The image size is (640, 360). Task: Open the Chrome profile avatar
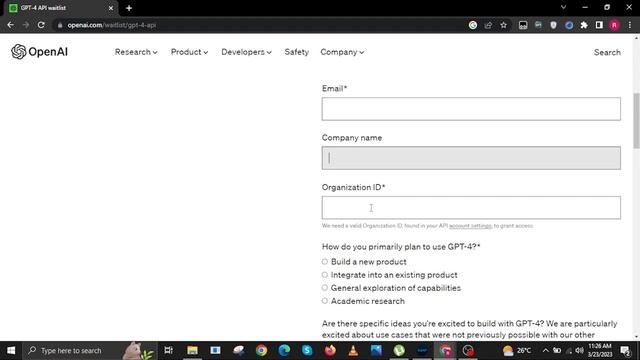614,25
